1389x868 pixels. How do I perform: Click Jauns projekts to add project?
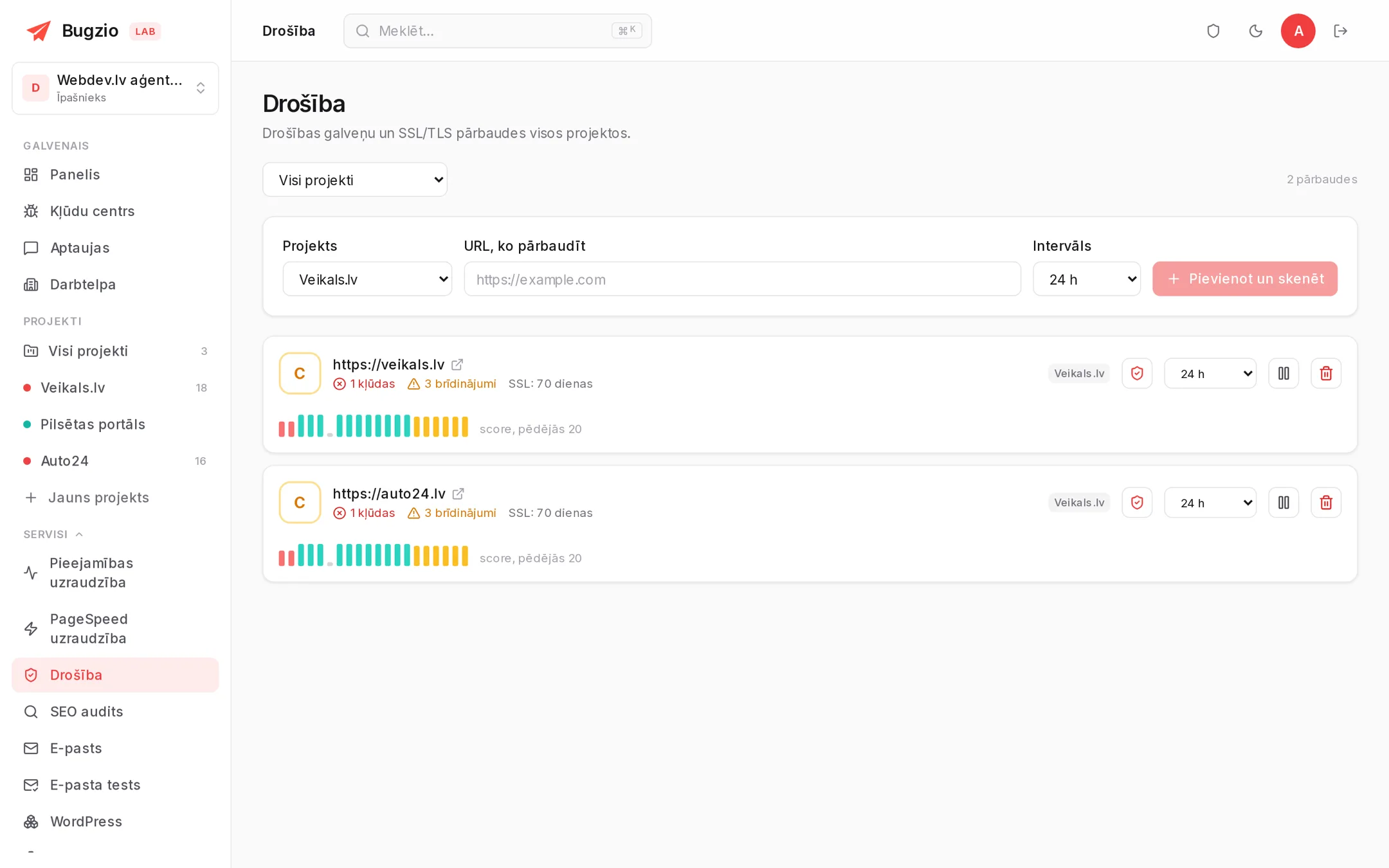(x=115, y=498)
